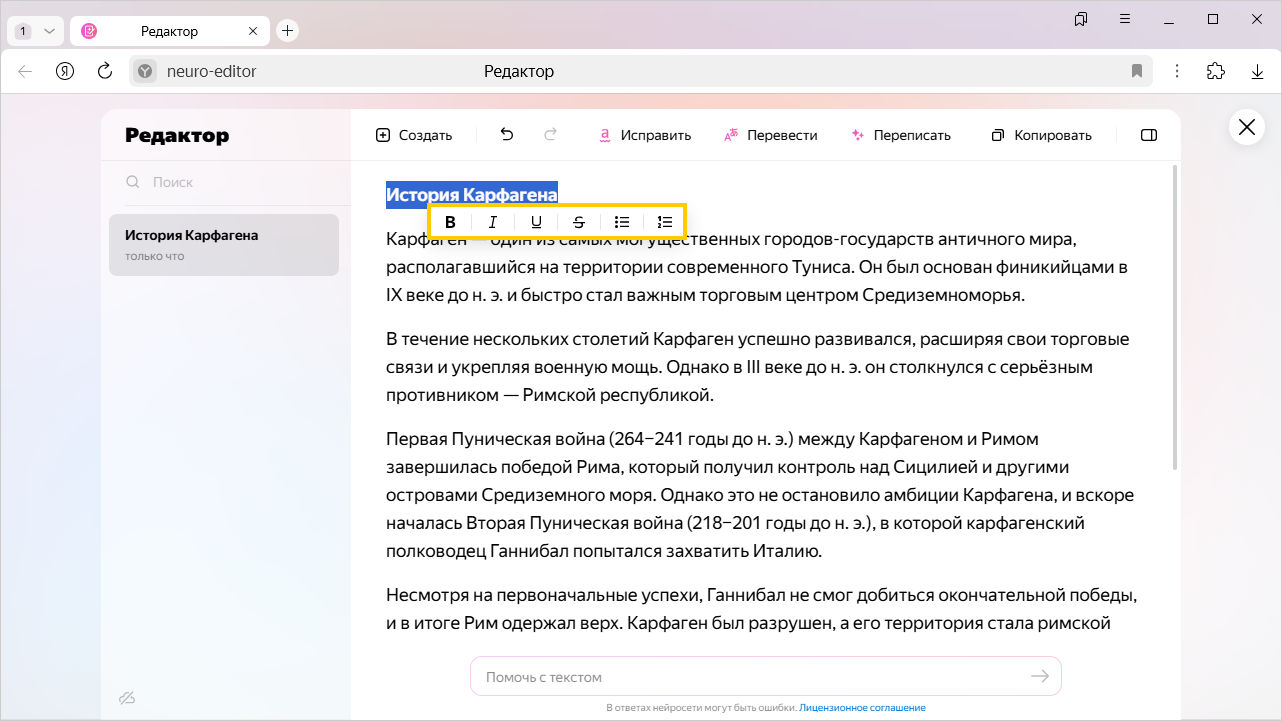1282x721 pixels.
Task: Convert selection to bulleted list
Action: tap(622, 222)
